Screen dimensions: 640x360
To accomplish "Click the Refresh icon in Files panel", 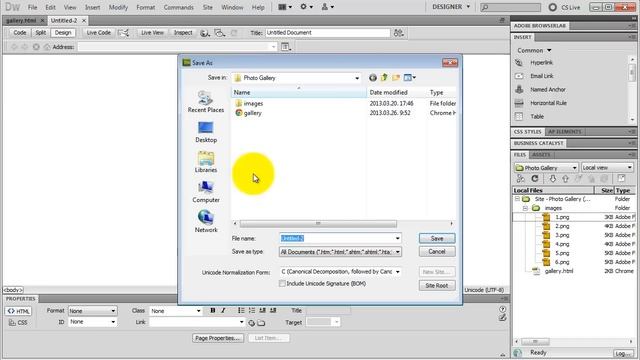I will point(535,179).
